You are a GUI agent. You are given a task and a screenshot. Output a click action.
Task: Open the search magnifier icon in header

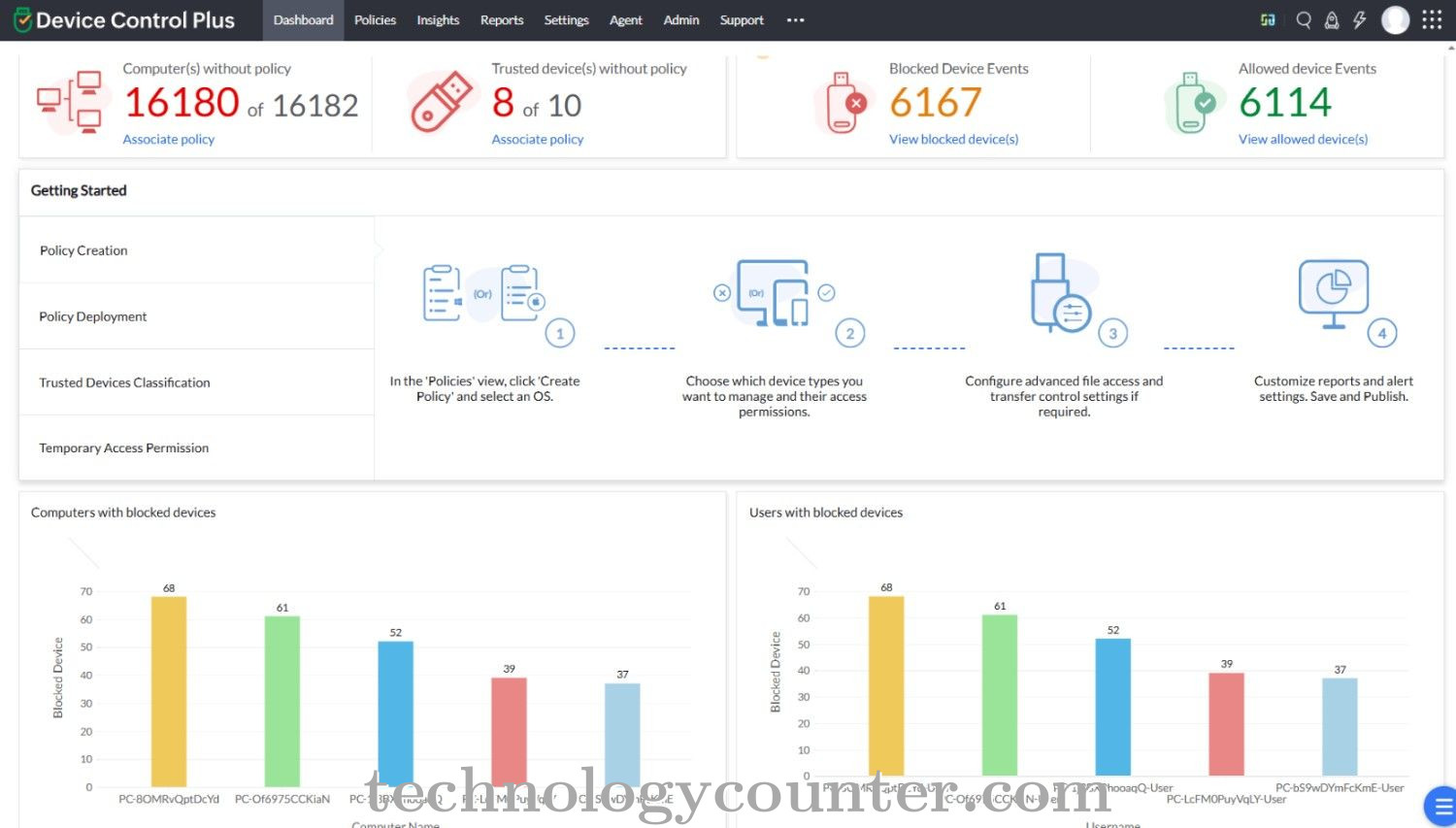(1304, 19)
